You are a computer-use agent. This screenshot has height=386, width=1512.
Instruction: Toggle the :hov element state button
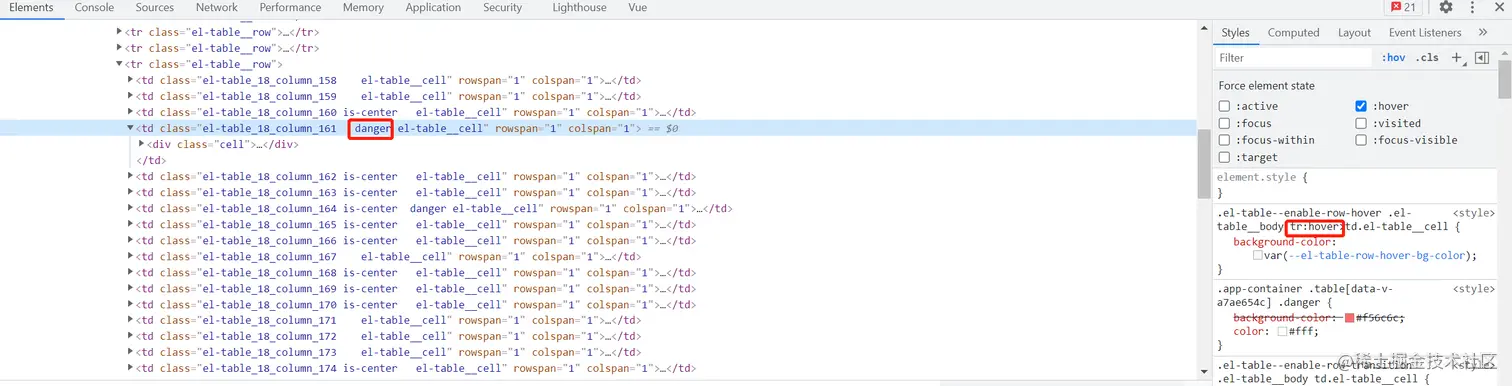click(x=1393, y=58)
